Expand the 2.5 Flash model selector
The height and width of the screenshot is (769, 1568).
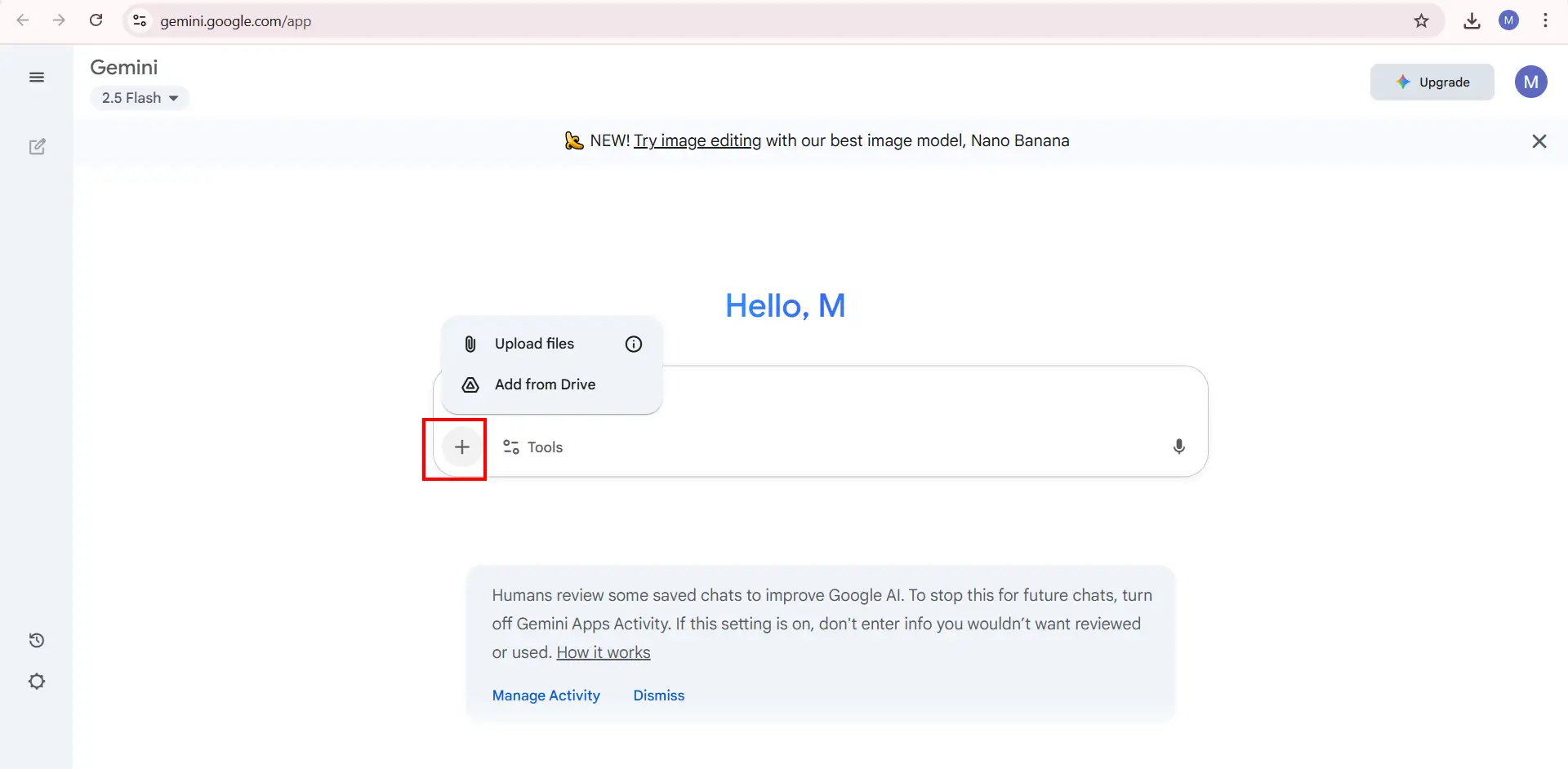coord(140,98)
